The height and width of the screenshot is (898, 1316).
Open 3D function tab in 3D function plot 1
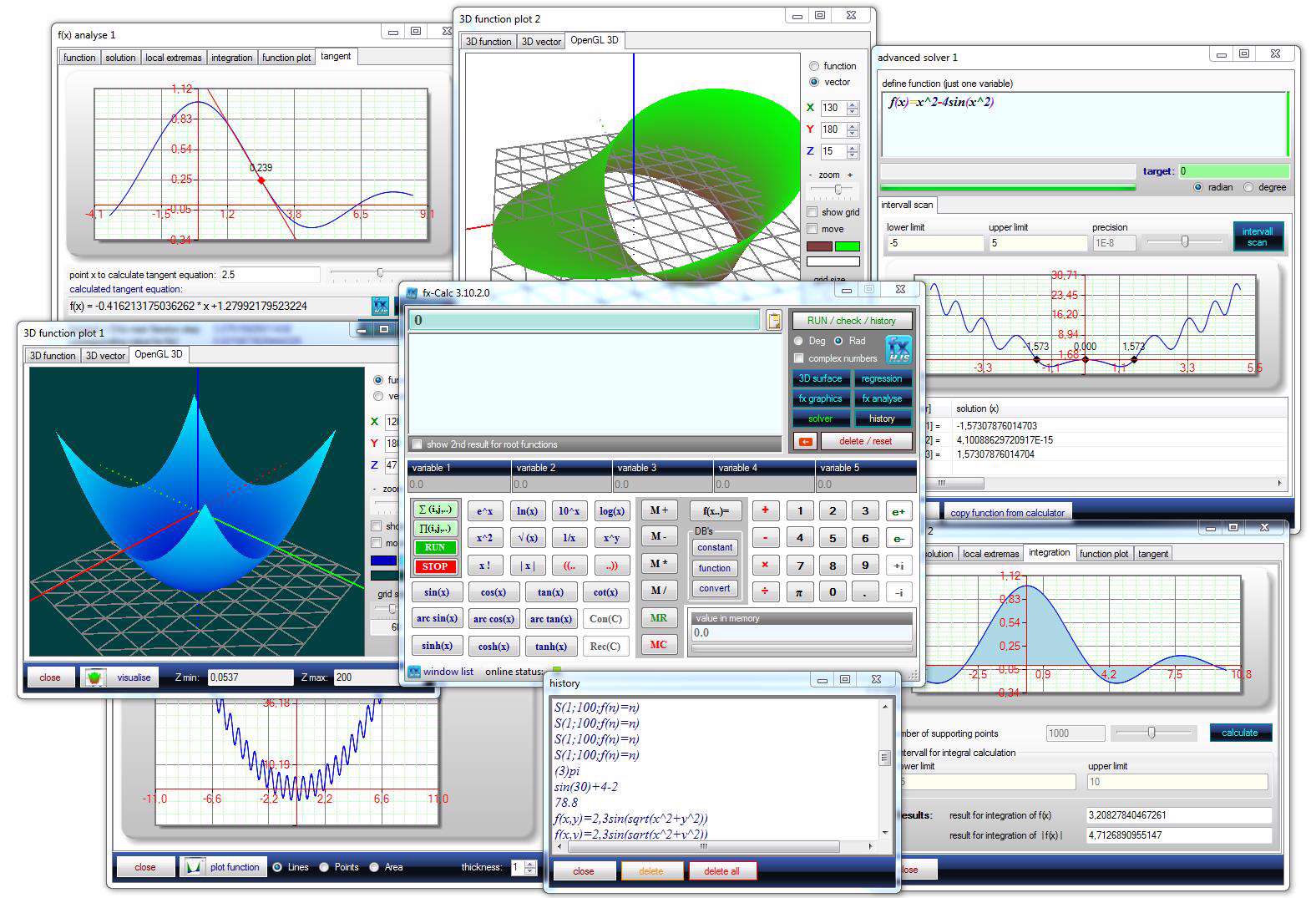click(x=53, y=355)
